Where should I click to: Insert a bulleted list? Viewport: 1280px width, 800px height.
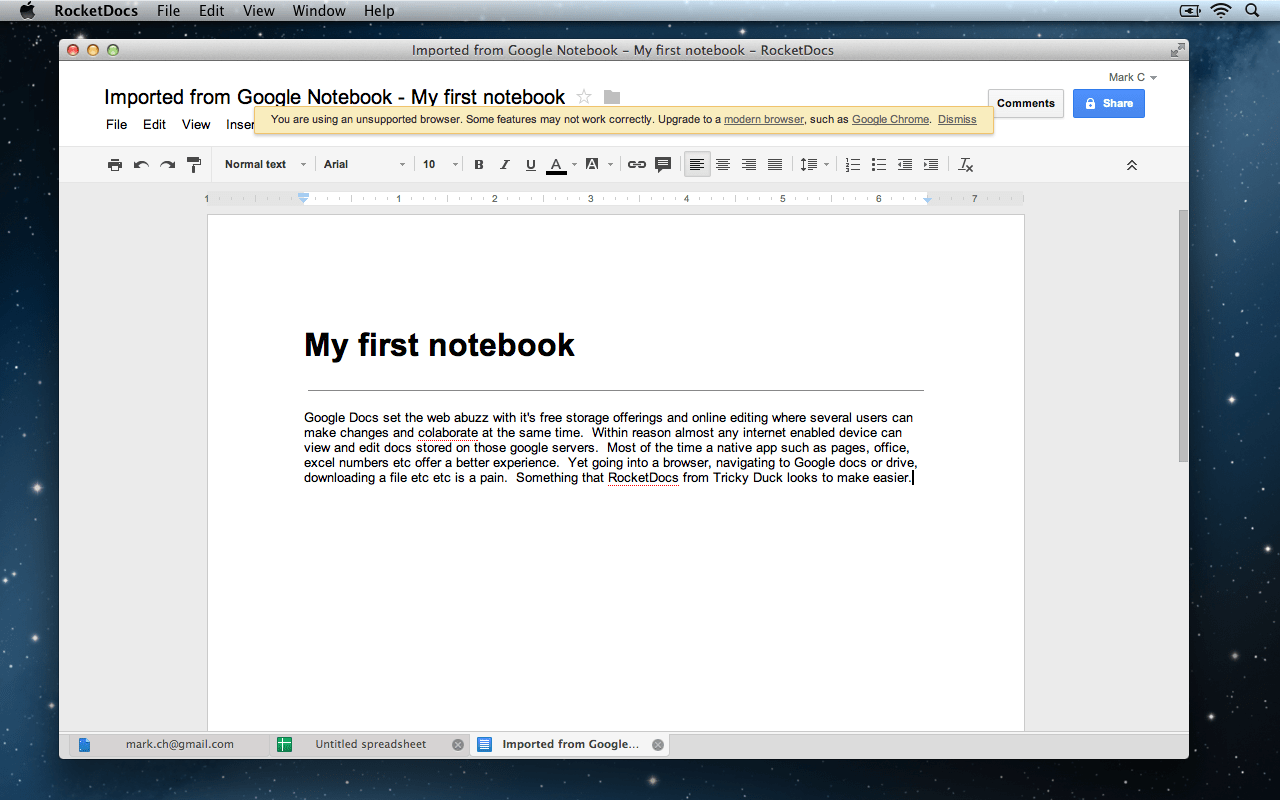(879, 165)
